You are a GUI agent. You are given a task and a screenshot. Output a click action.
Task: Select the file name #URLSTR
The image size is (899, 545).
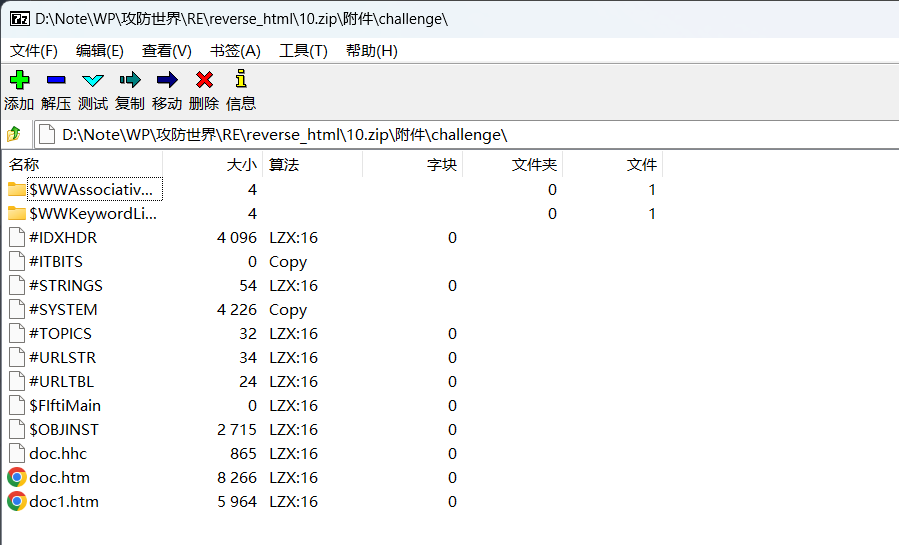tap(62, 358)
